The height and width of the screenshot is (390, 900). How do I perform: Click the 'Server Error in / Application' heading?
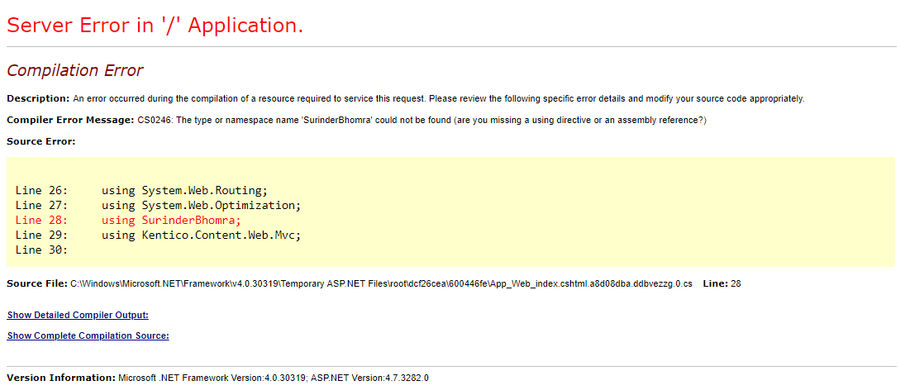[x=155, y=25]
